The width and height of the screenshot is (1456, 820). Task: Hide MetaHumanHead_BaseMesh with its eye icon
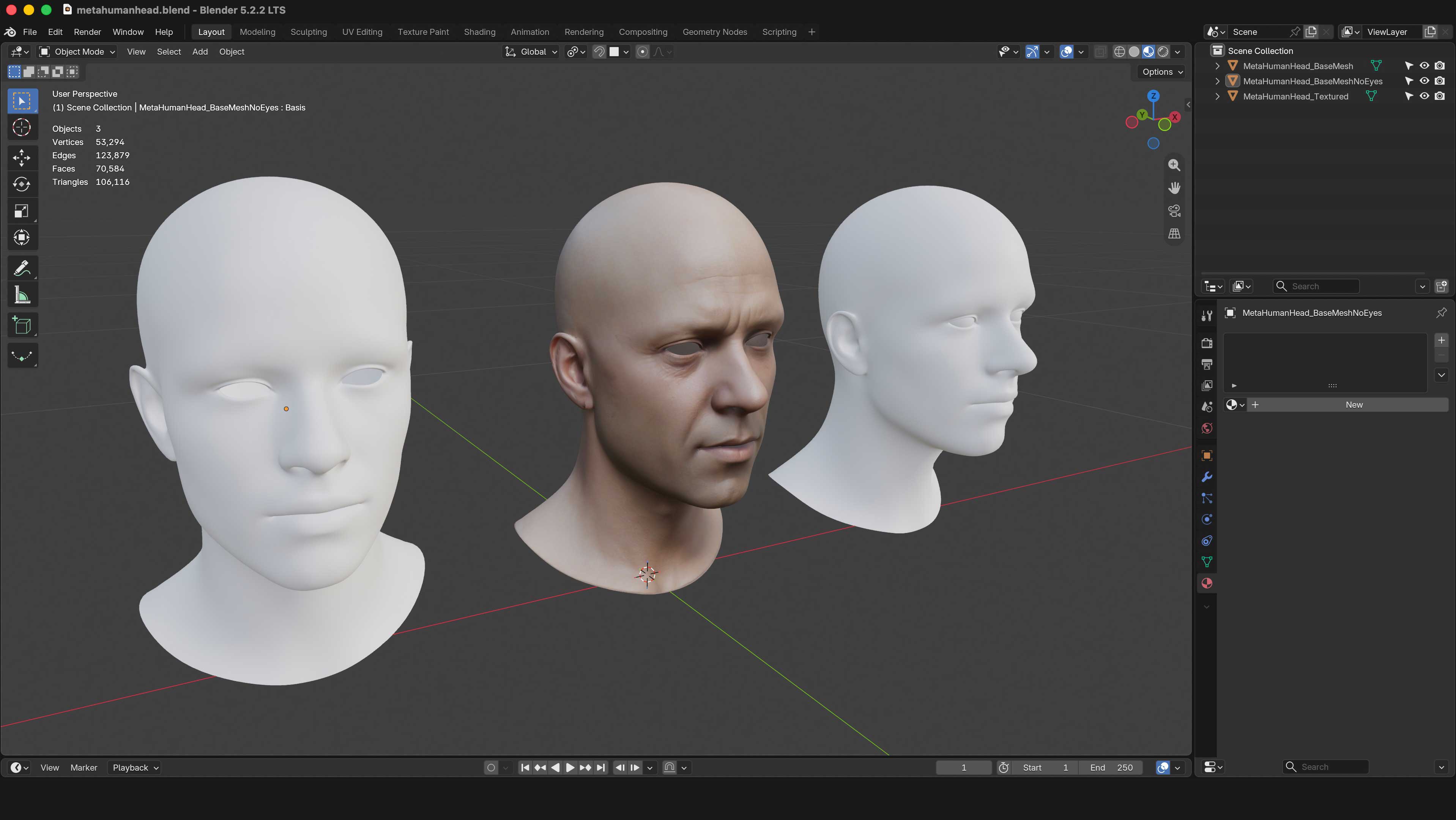point(1424,66)
